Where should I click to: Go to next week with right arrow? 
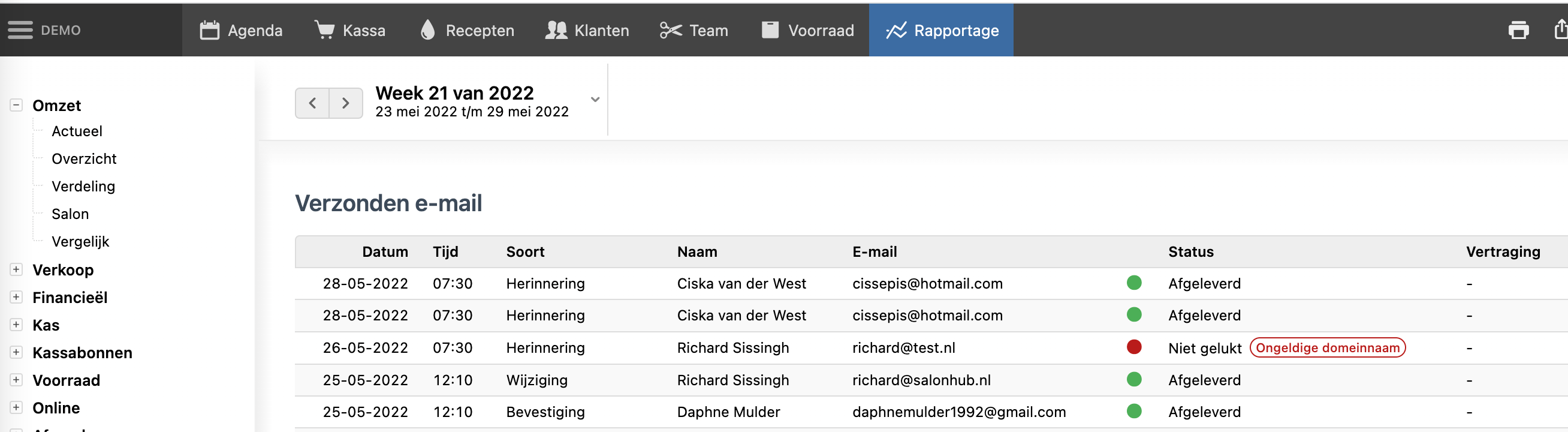pyautogui.click(x=346, y=103)
